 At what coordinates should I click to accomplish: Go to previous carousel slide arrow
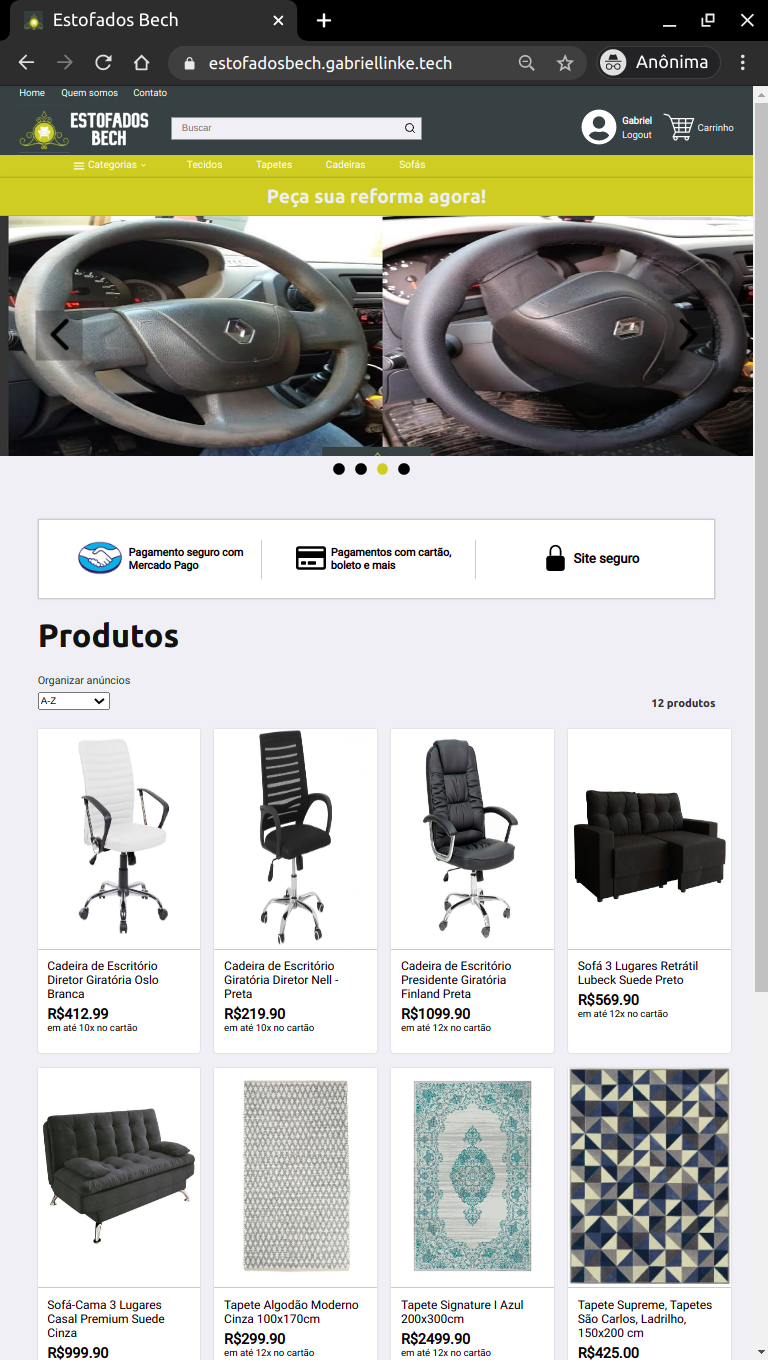click(x=59, y=336)
